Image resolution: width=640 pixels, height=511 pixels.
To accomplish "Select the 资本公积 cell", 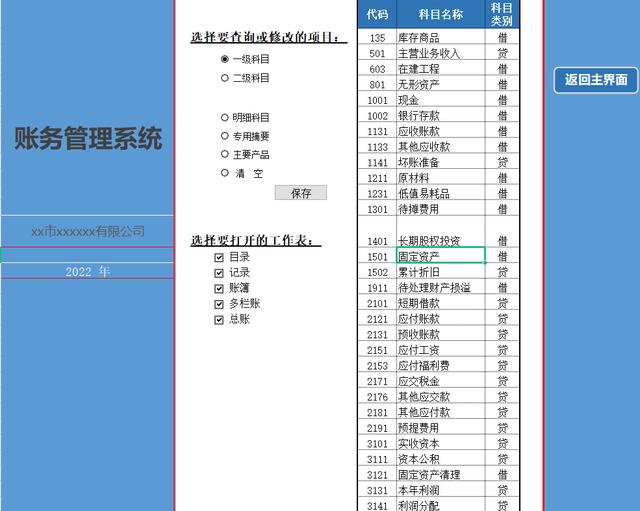I will tap(441, 459).
